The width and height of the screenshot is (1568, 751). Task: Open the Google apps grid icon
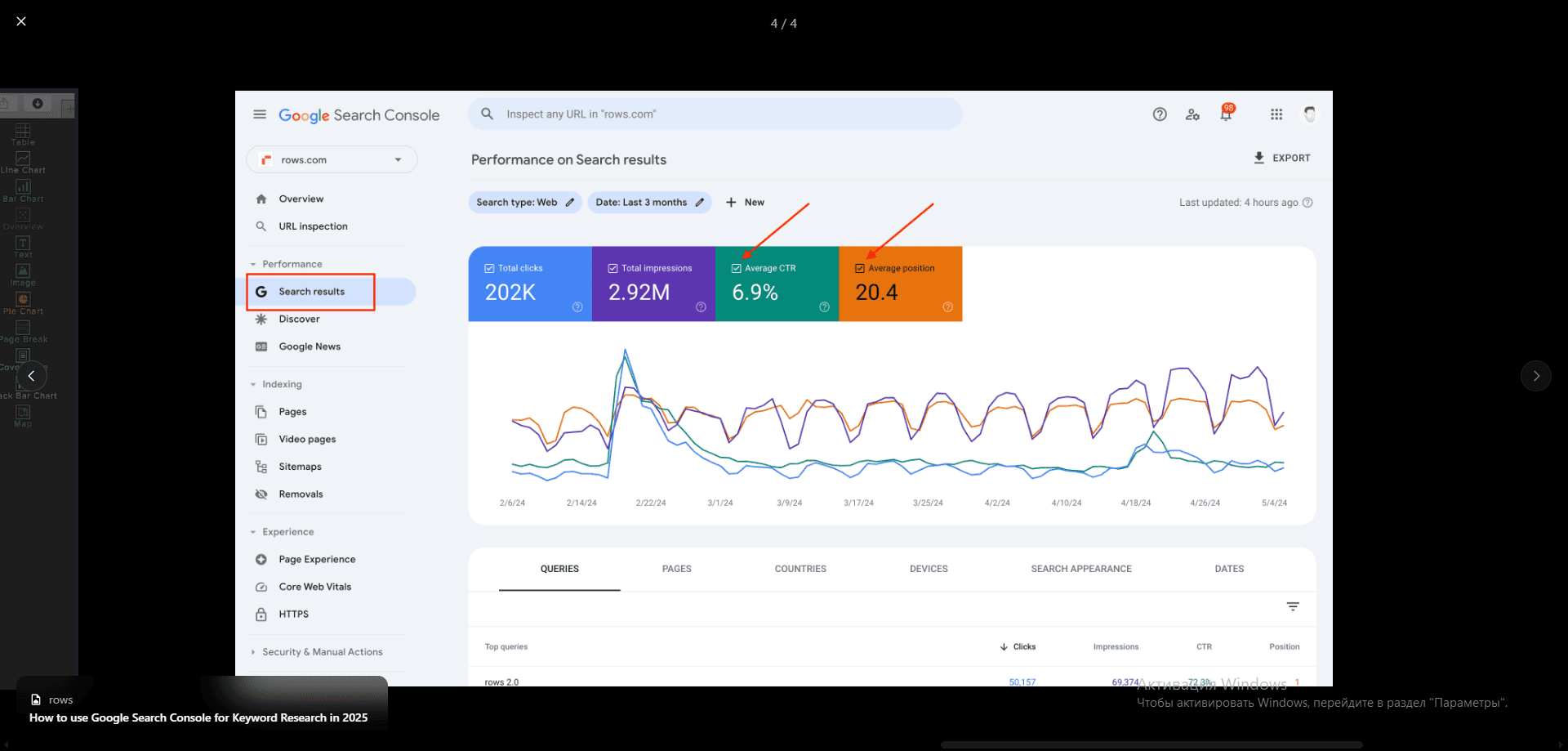coord(1276,114)
